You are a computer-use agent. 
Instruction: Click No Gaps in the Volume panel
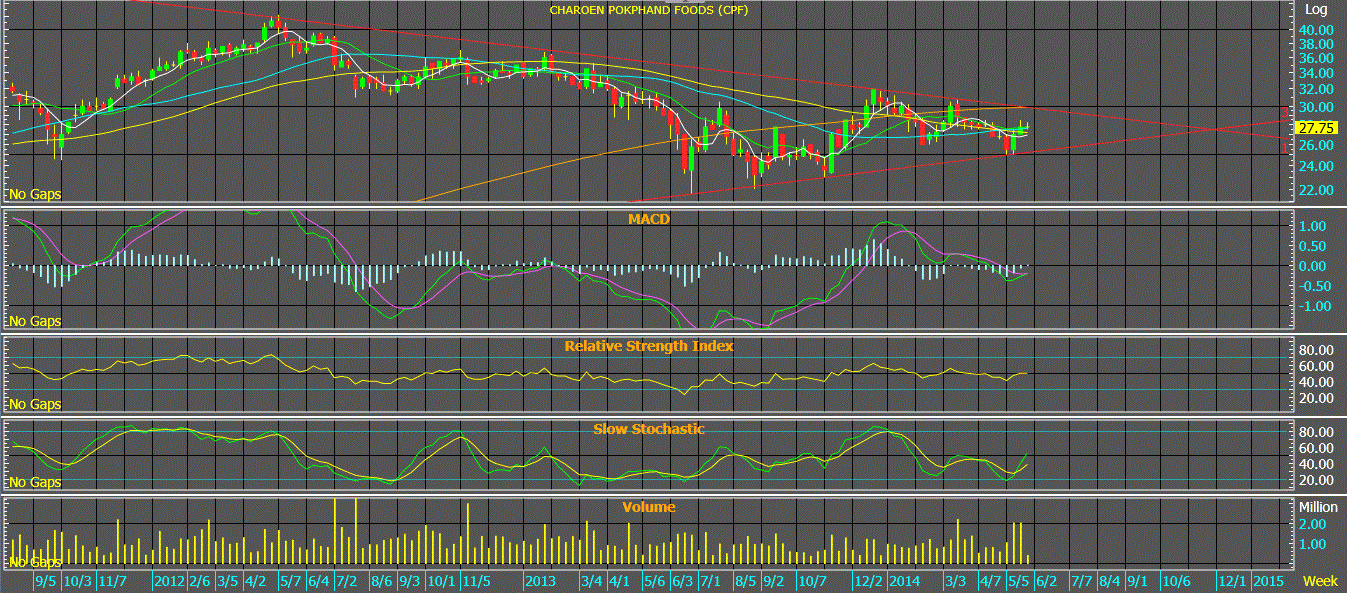click(x=35, y=562)
